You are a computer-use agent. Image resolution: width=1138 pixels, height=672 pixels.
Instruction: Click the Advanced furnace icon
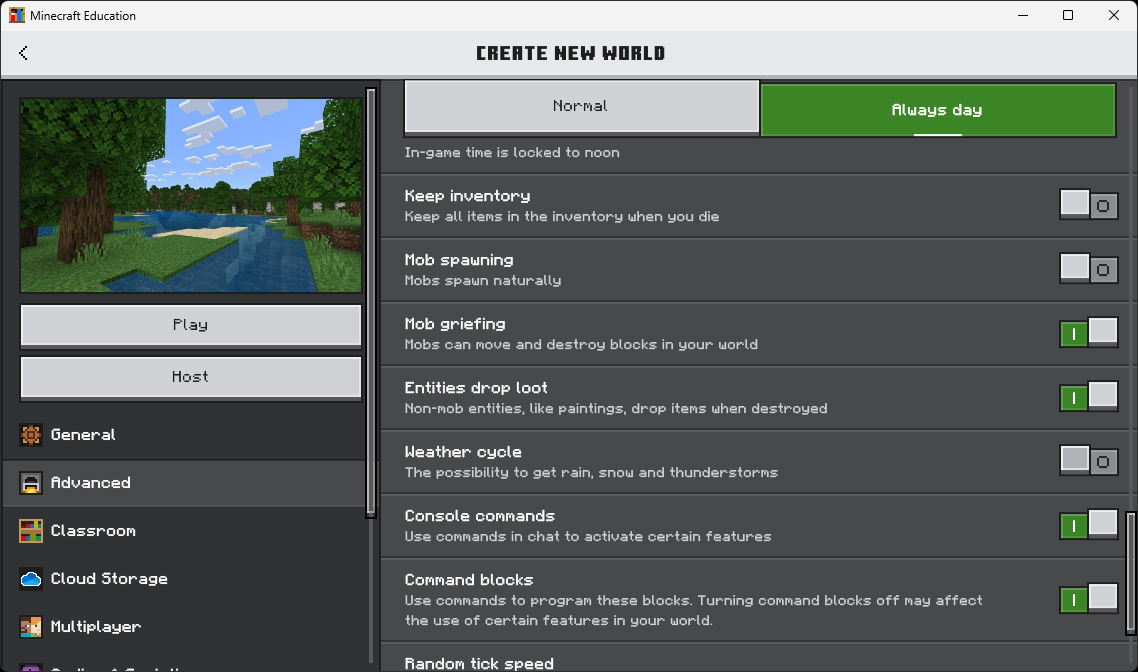tap(30, 483)
